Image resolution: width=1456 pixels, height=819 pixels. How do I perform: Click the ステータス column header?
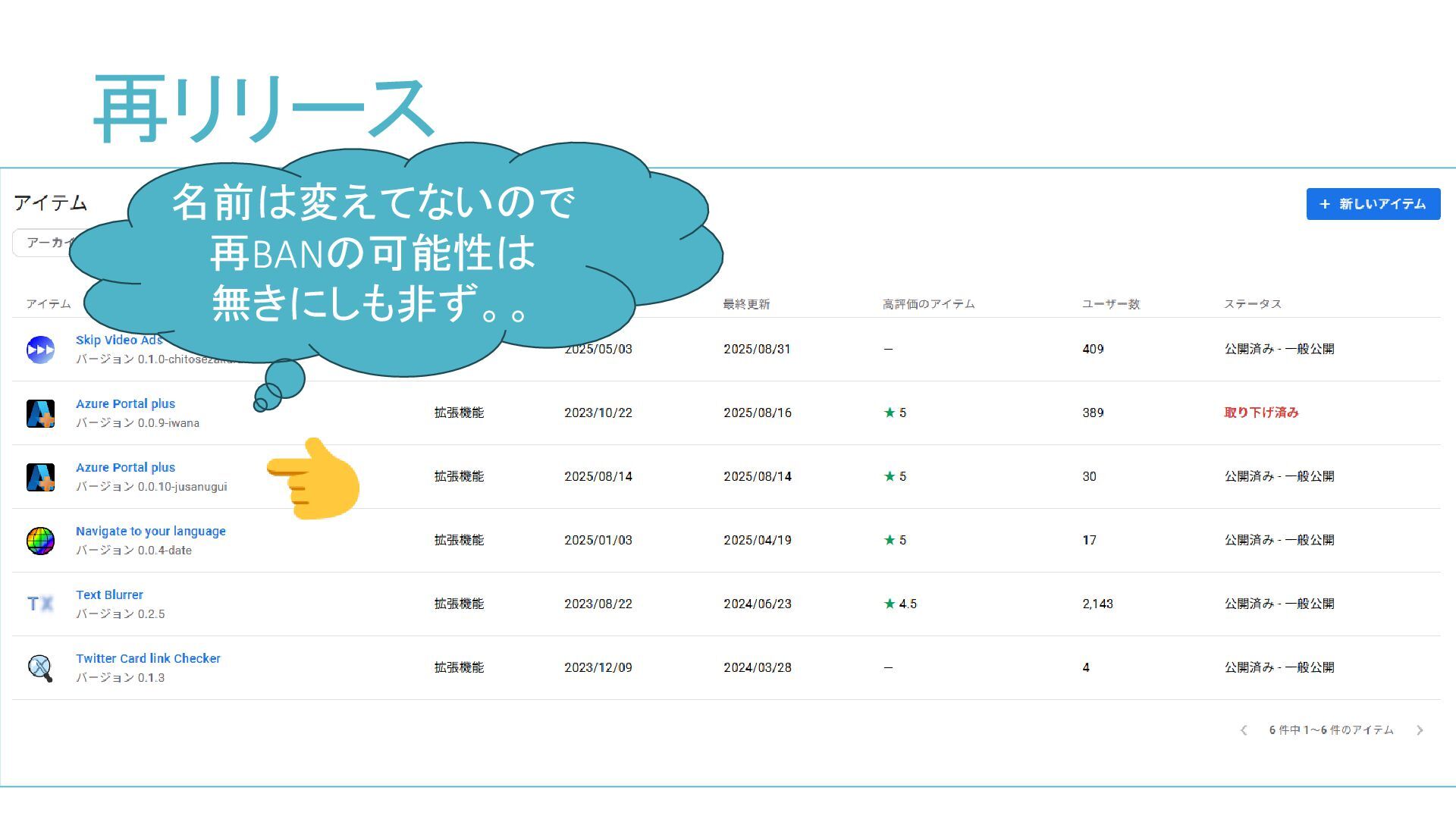pyautogui.click(x=1252, y=304)
